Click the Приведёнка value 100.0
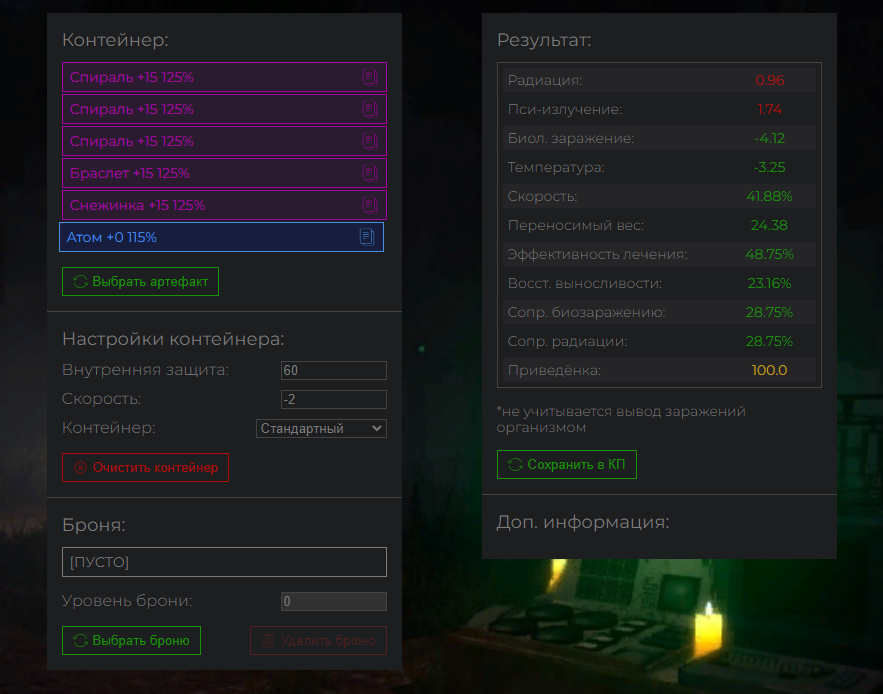The image size is (883, 694). (769, 370)
